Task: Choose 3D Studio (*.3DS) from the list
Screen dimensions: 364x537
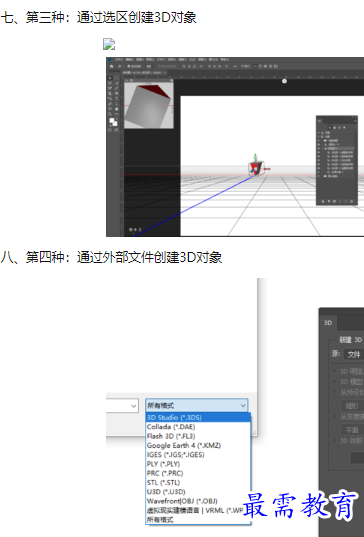Action: click(x=198, y=417)
